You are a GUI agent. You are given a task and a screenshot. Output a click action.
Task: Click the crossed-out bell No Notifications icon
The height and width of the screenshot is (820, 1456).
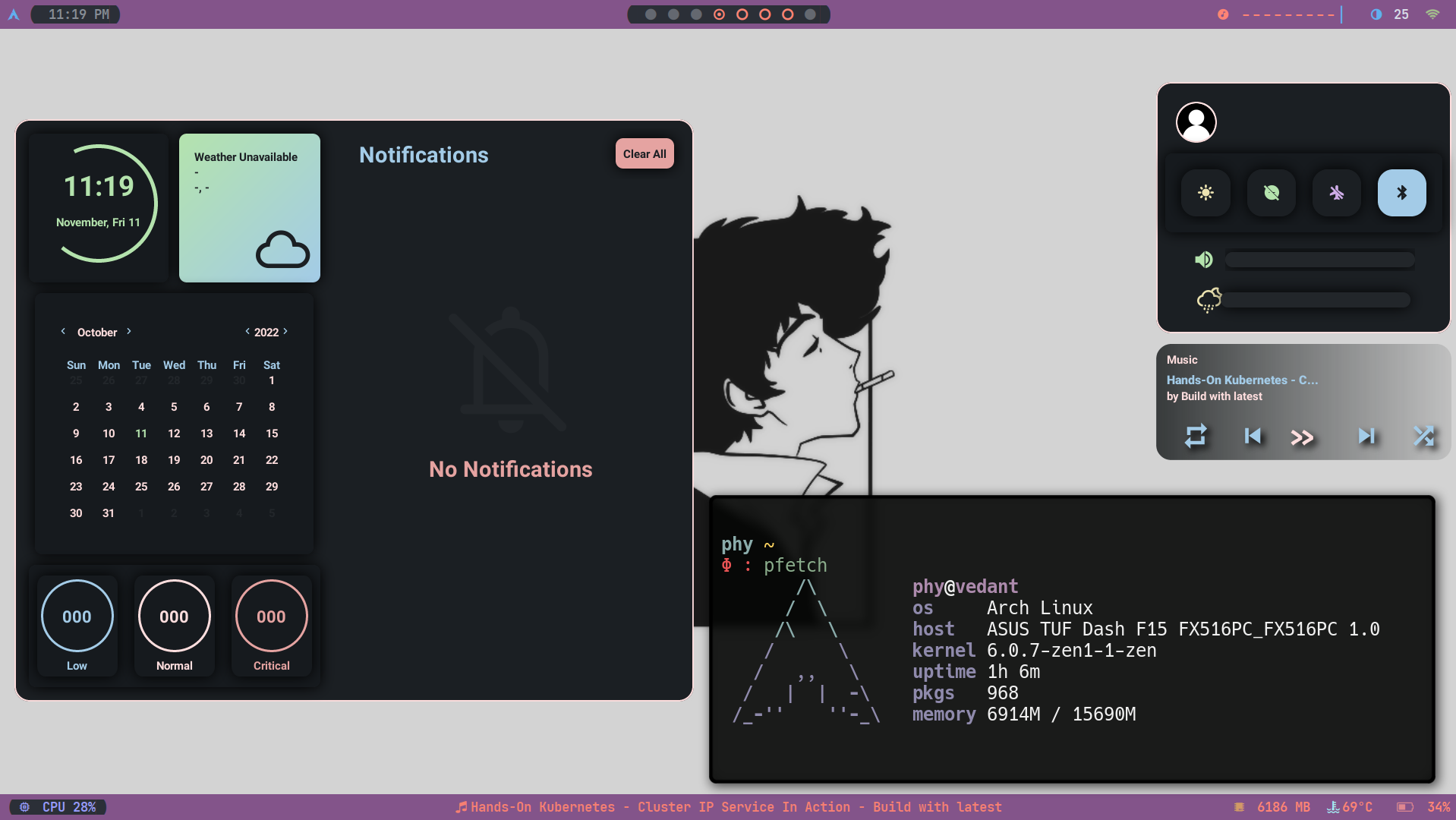[509, 370]
